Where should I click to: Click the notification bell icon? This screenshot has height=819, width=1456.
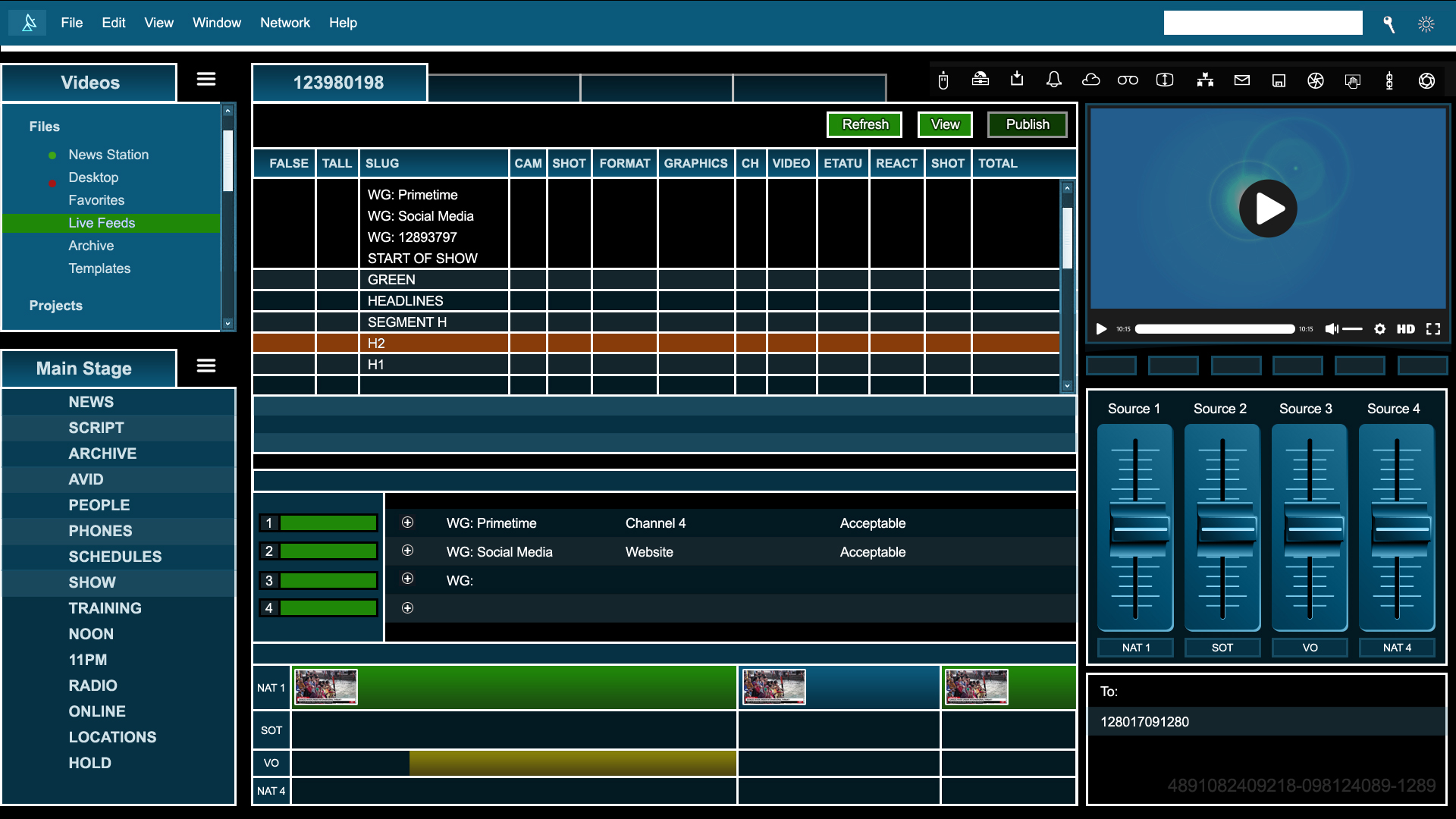coord(1053,80)
